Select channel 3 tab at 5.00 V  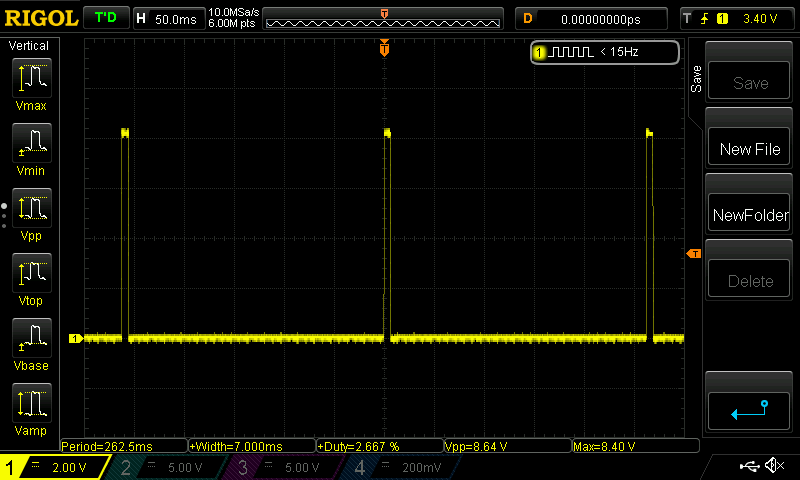pyautogui.click(x=283, y=467)
